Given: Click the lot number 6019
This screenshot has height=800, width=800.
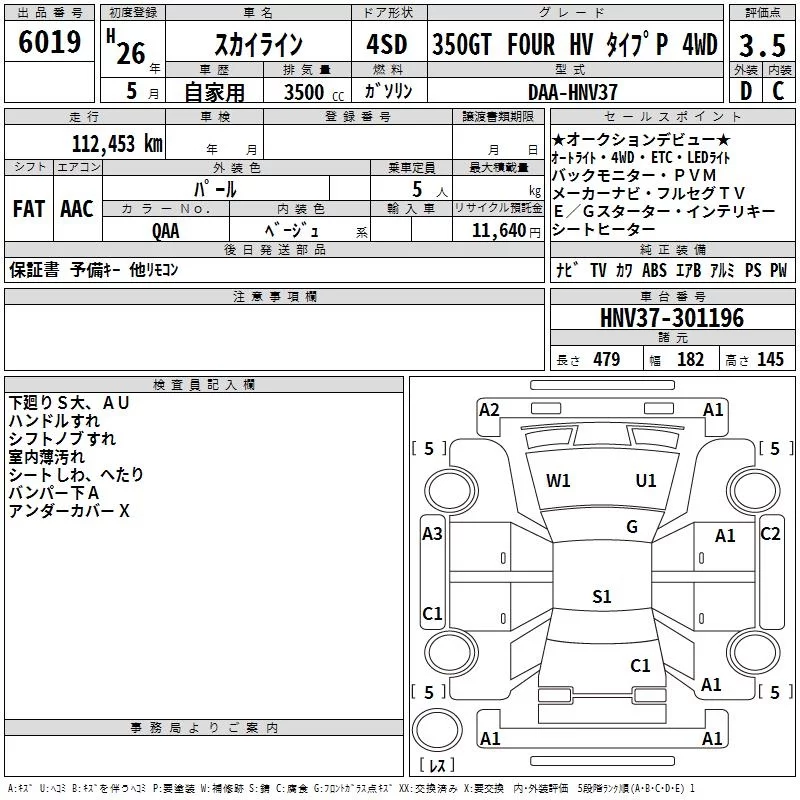Looking at the screenshot, I should point(49,41).
